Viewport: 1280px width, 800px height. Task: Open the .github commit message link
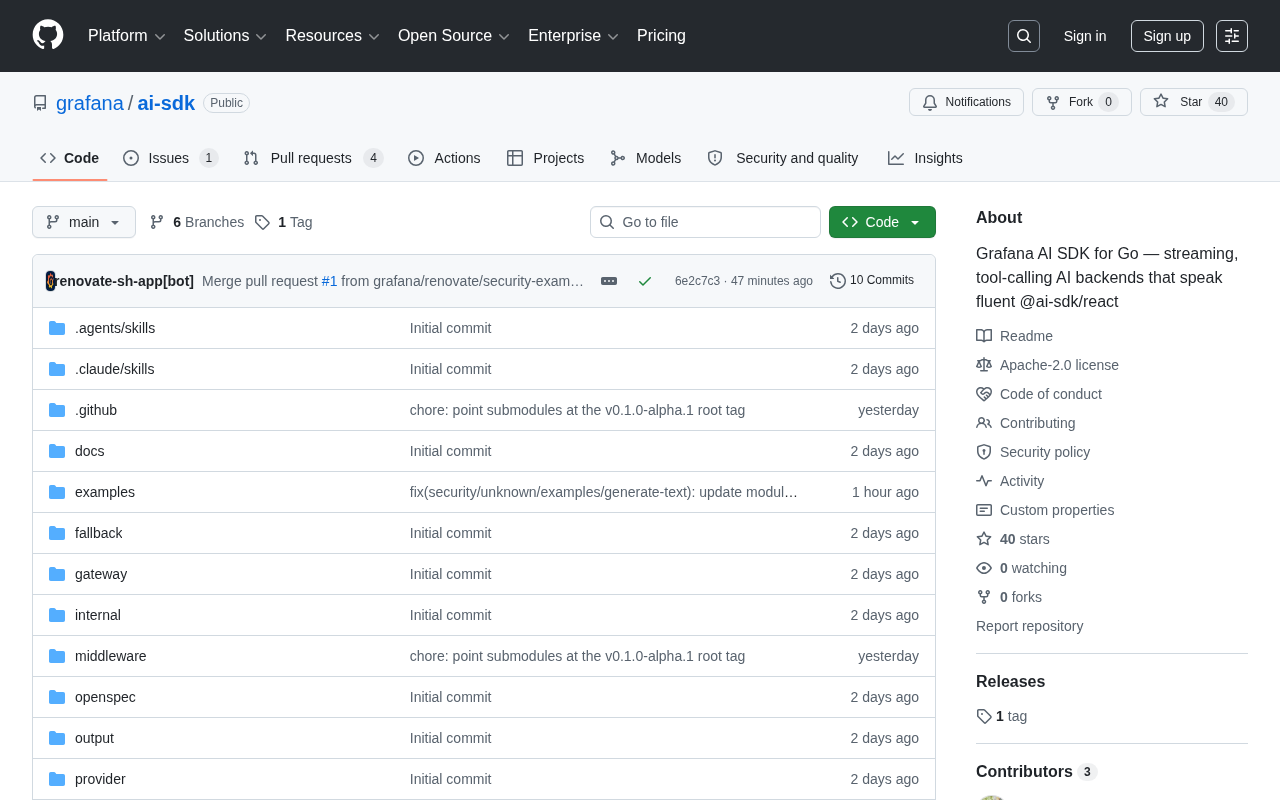pyautogui.click(x=577, y=410)
